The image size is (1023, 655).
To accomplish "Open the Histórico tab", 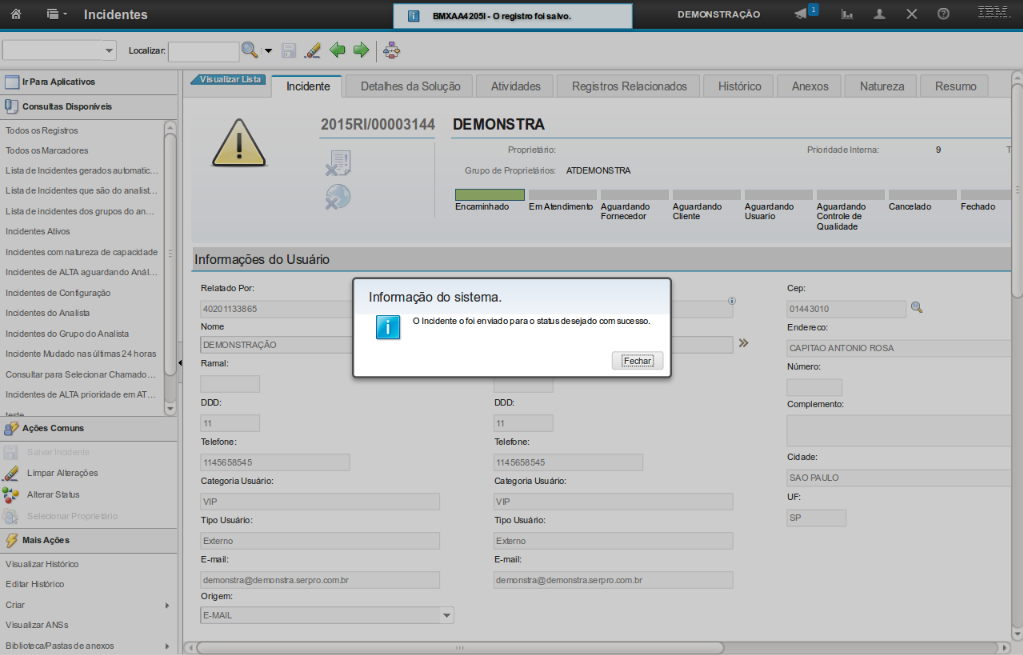I will pos(739,87).
